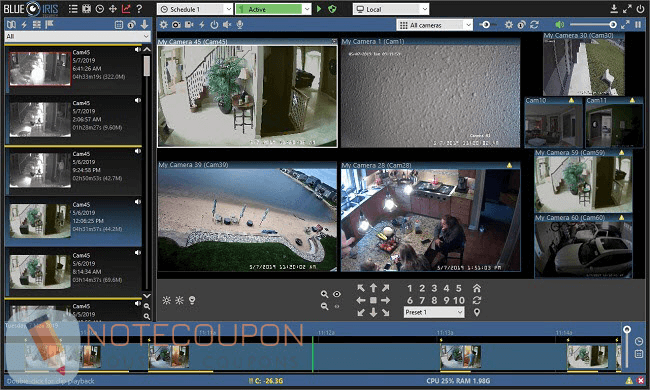Open the Schedule 1 dropdown

click(195, 9)
